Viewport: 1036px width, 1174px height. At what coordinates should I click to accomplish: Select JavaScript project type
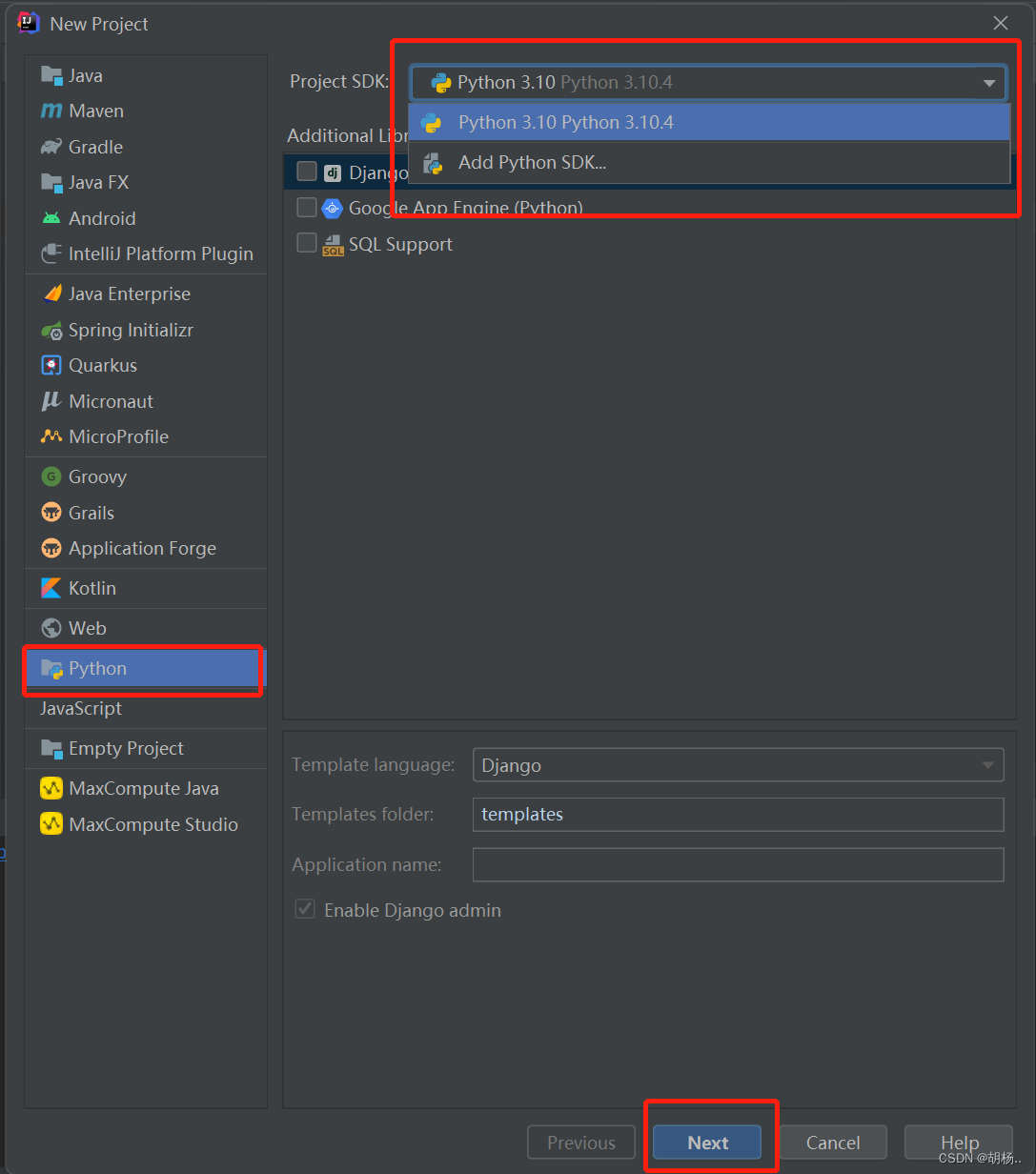point(81,708)
